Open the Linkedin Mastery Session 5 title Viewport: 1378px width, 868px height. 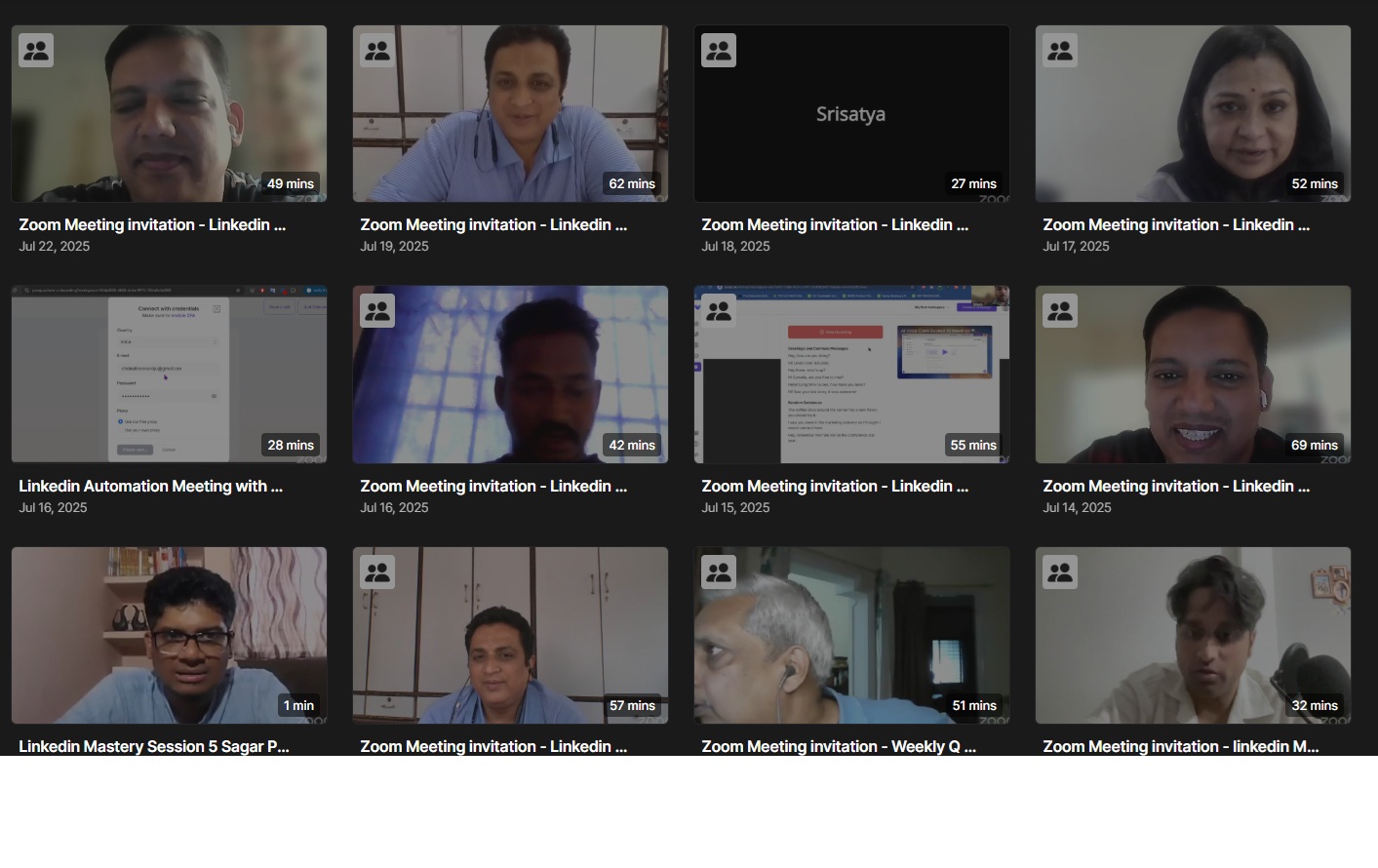click(153, 746)
